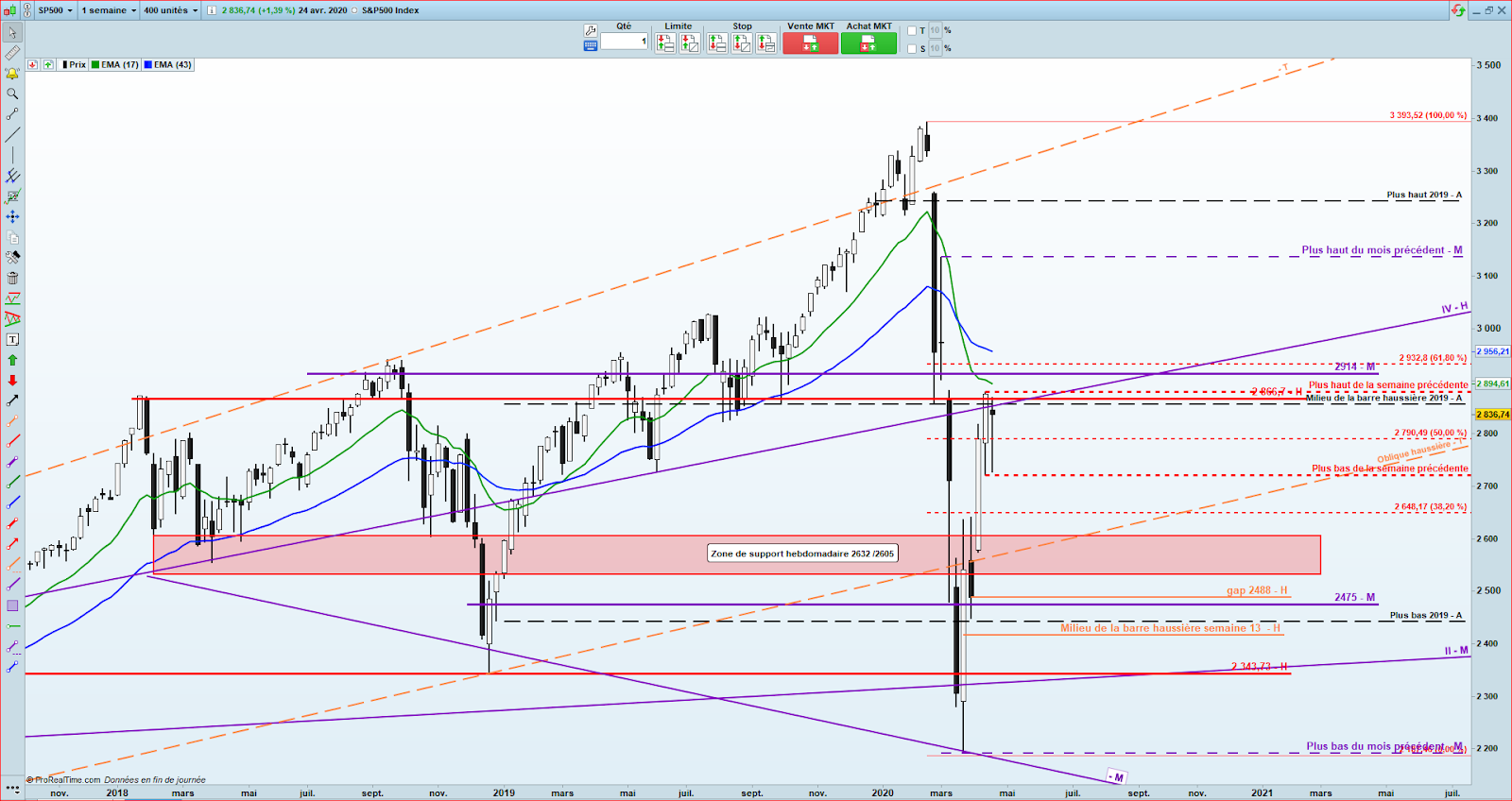Screen dimensions: 1512x801
Task: Click the blue EMA (43) color swatch
Action: tap(148, 65)
